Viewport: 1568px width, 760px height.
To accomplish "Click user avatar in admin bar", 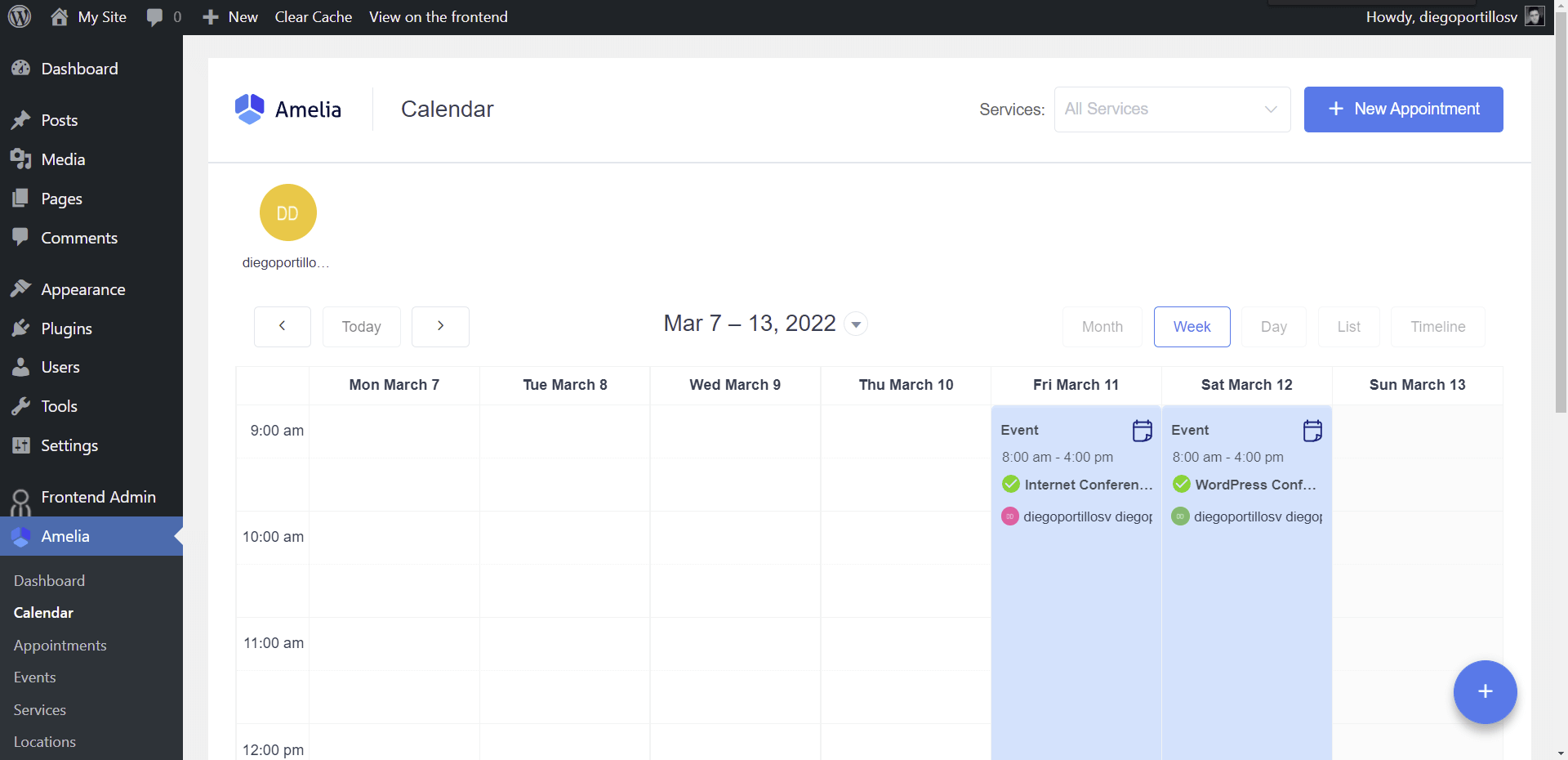I will (x=1535, y=17).
